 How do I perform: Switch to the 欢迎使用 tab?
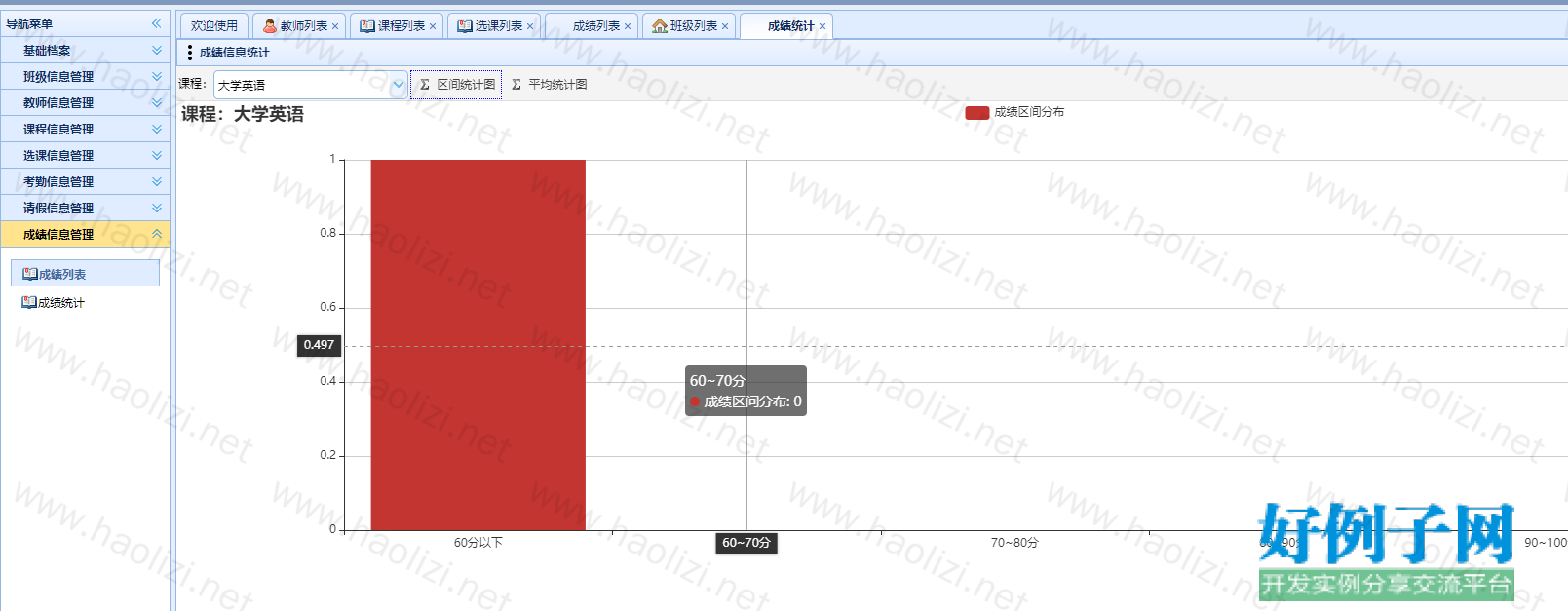pyautogui.click(x=214, y=26)
